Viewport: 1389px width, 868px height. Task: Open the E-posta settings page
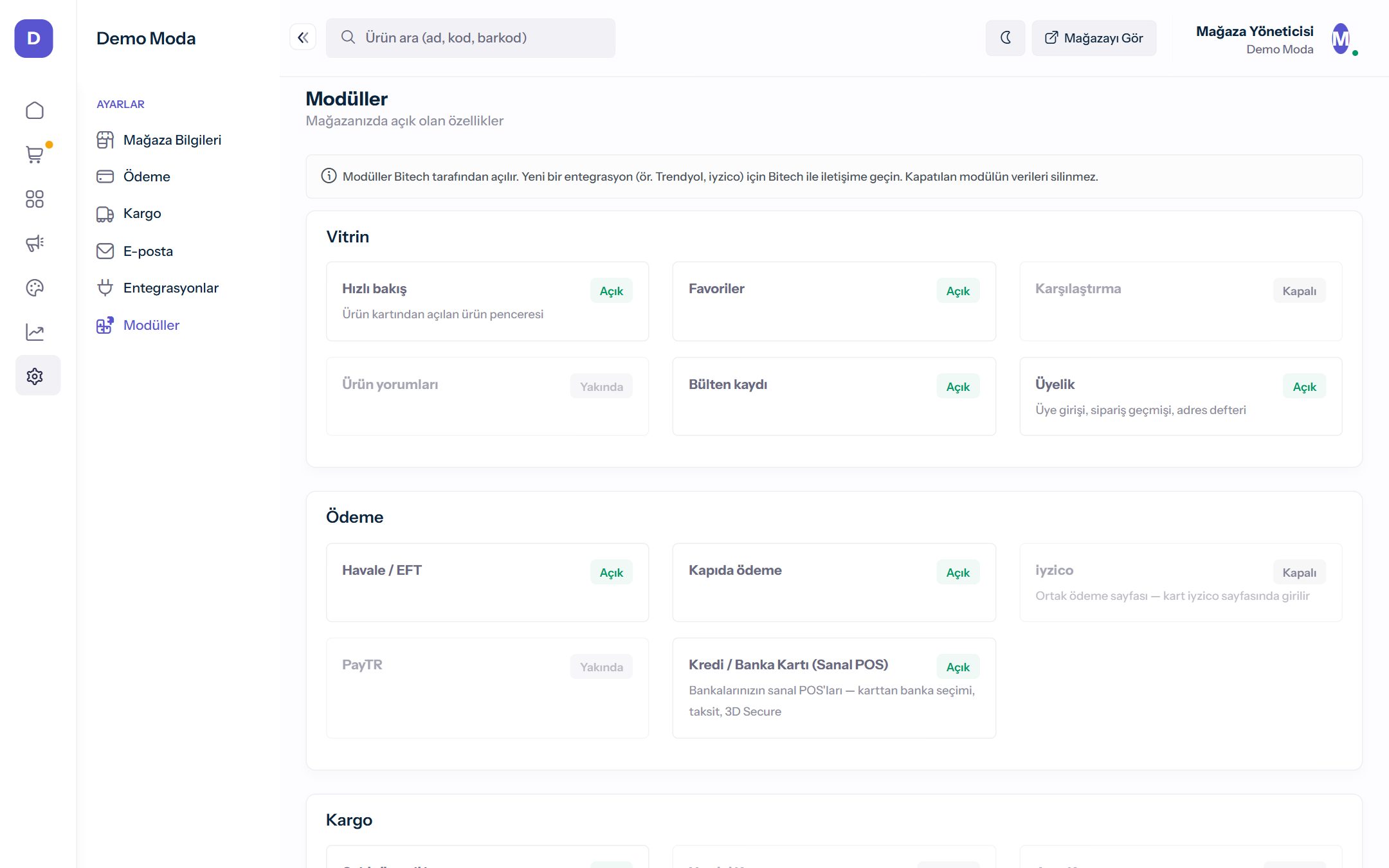click(148, 251)
